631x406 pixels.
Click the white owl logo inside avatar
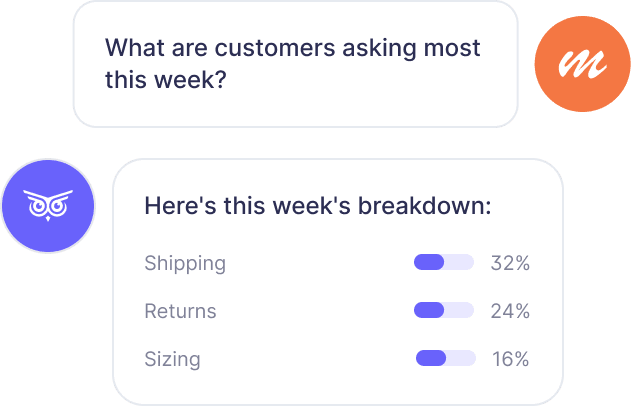click(48, 205)
